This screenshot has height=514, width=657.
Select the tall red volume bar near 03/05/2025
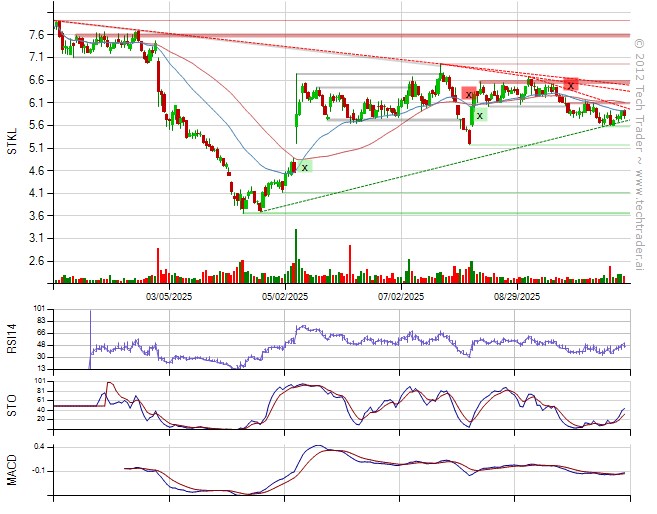[158, 264]
